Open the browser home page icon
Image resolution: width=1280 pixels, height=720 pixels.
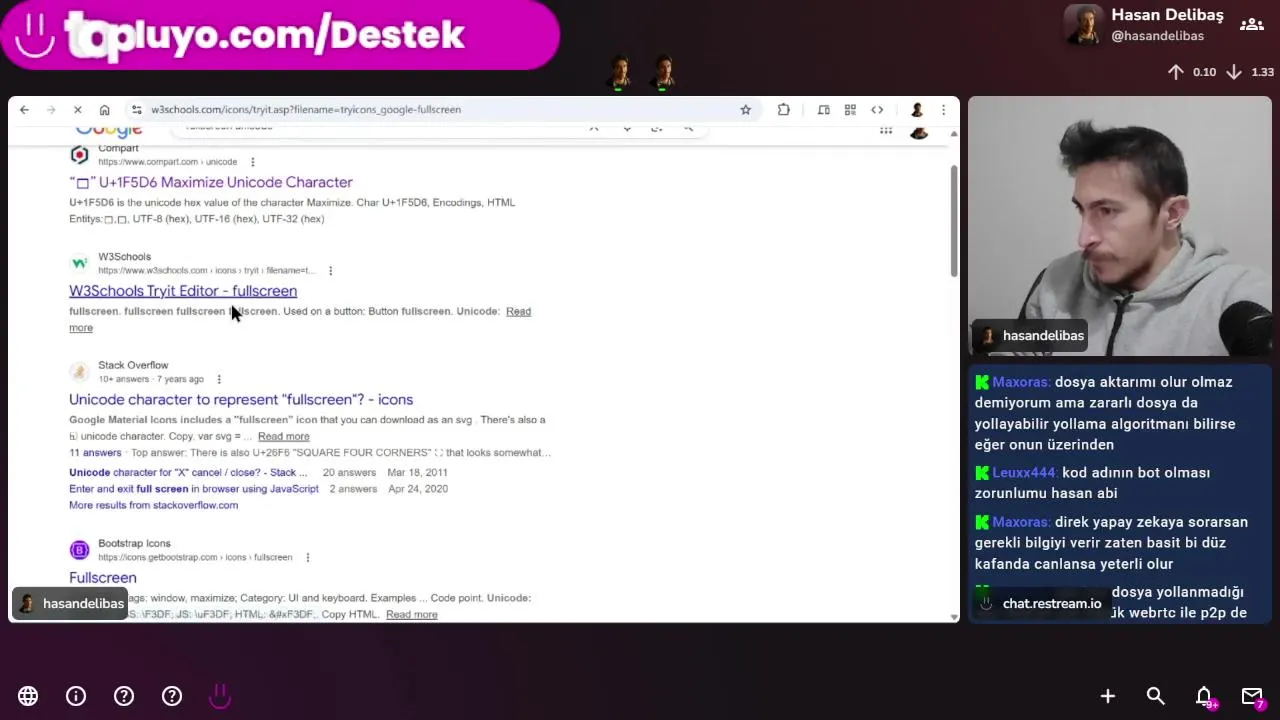(105, 110)
